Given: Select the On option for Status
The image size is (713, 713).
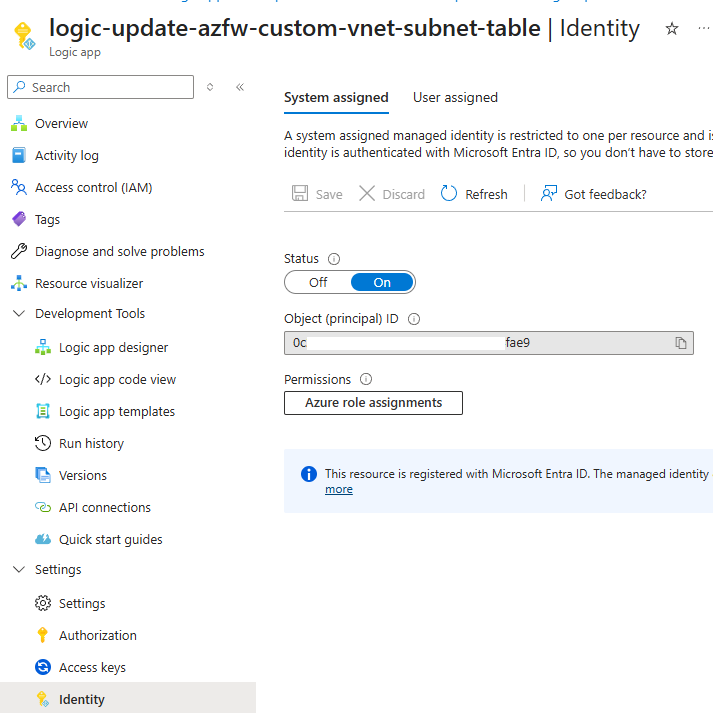Looking at the screenshot, I should [382, 282].
